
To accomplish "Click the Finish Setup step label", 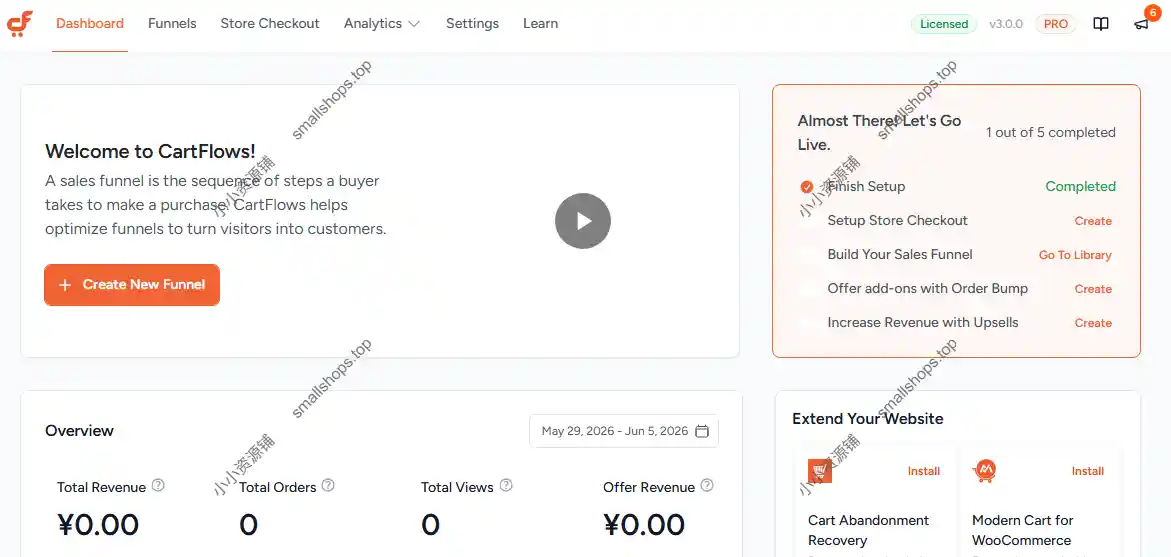I will (x=866, y=187).
